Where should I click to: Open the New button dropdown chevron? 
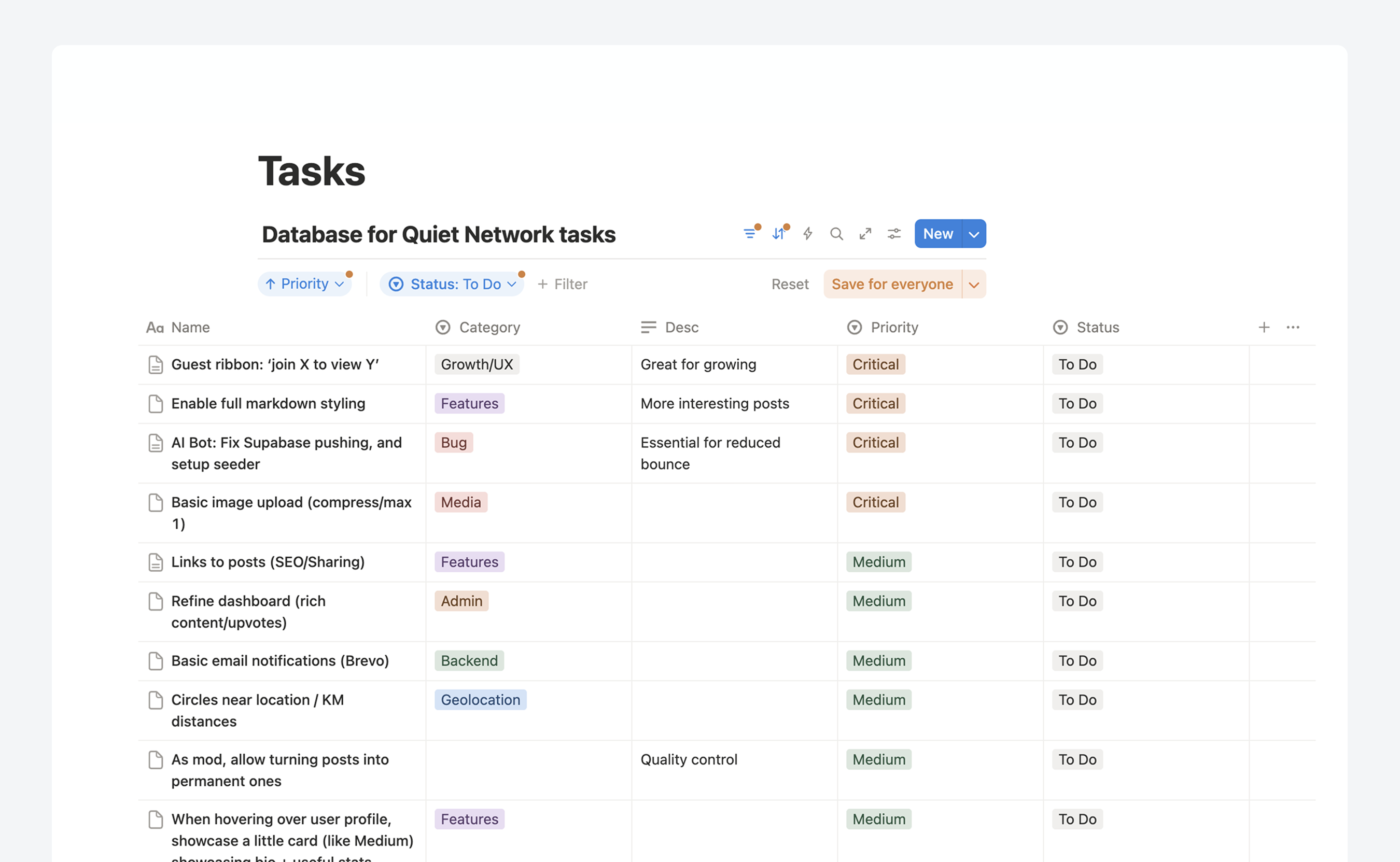point(973,234)
